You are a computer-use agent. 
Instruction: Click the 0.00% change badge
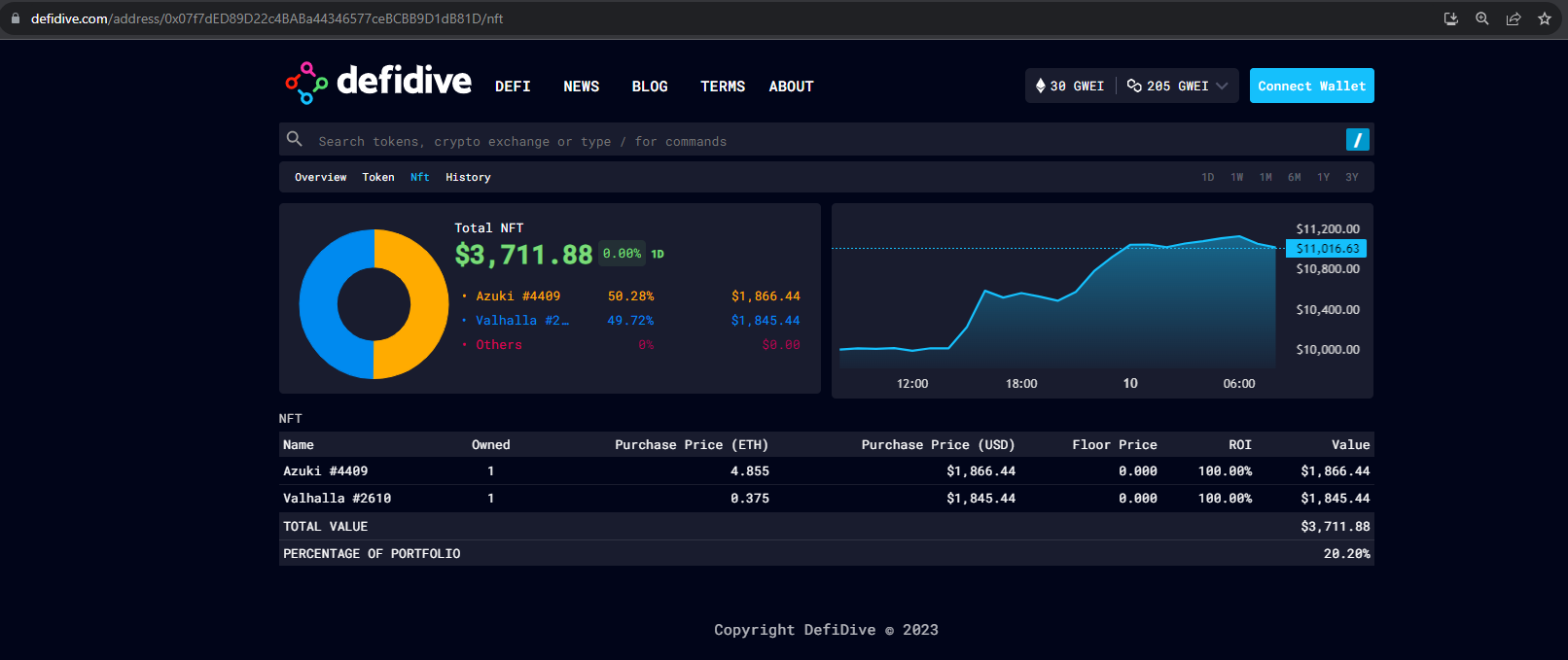pos(622,254)
